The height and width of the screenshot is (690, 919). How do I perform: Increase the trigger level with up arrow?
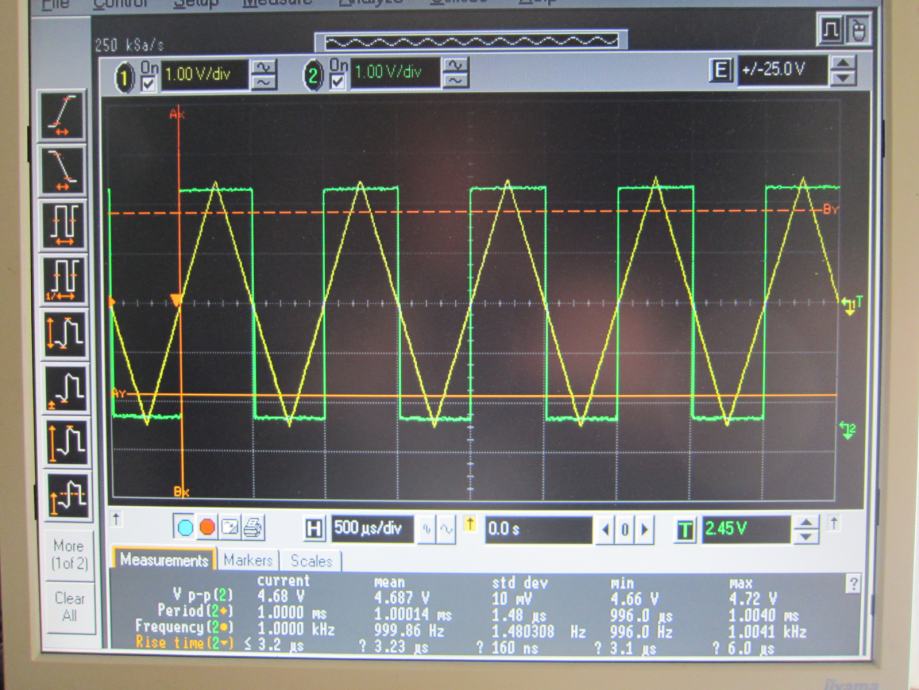click(x=808, y=521)
